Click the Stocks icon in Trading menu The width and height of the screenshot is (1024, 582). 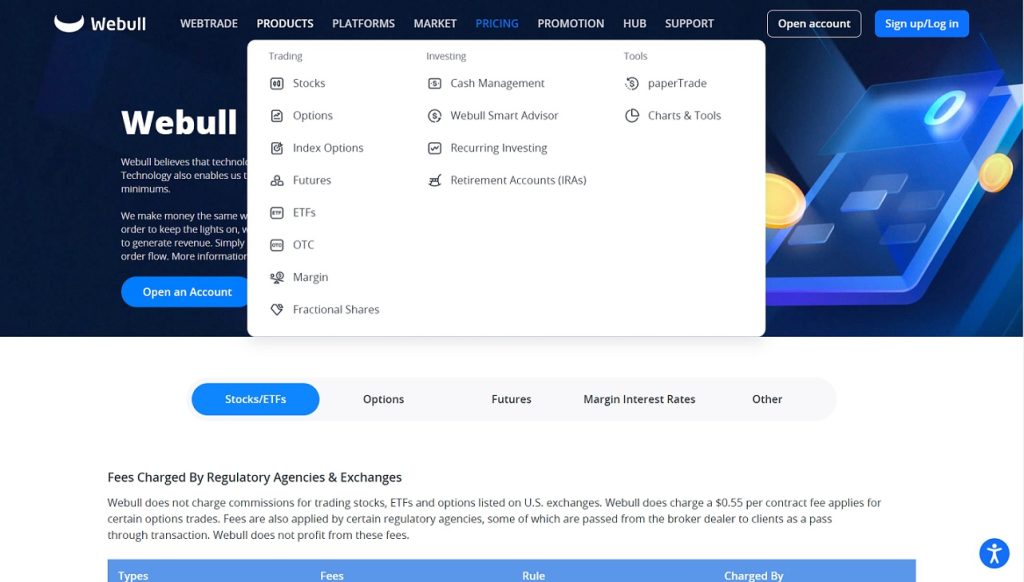(277, 84)
